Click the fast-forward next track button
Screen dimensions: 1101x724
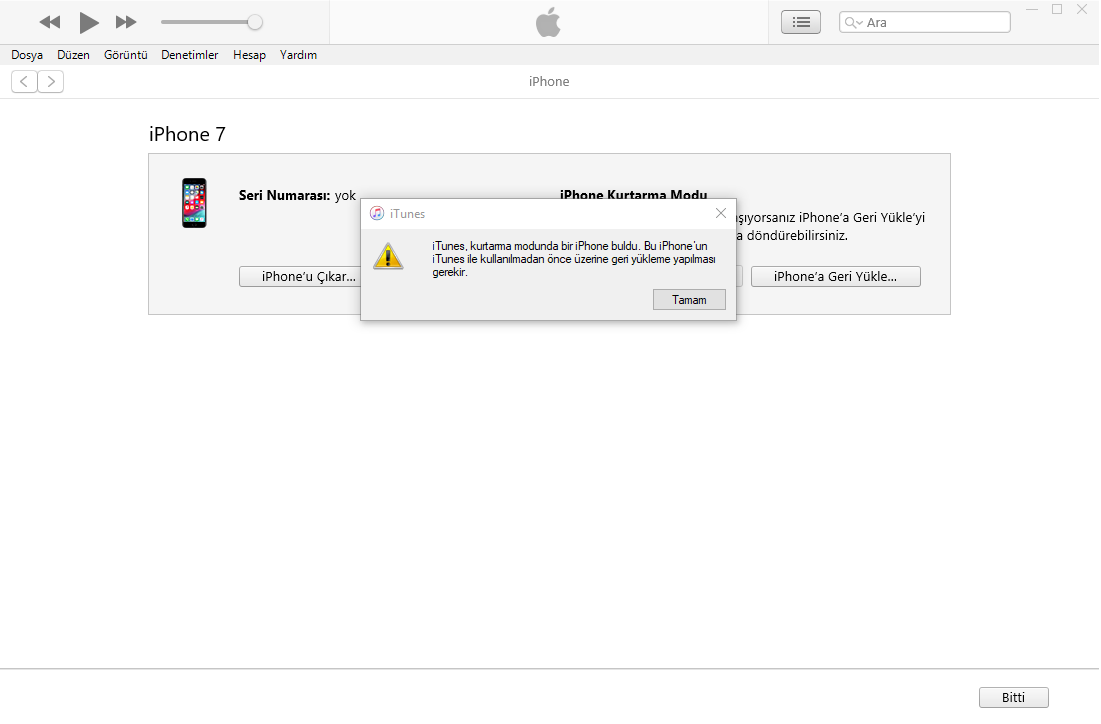126,22
